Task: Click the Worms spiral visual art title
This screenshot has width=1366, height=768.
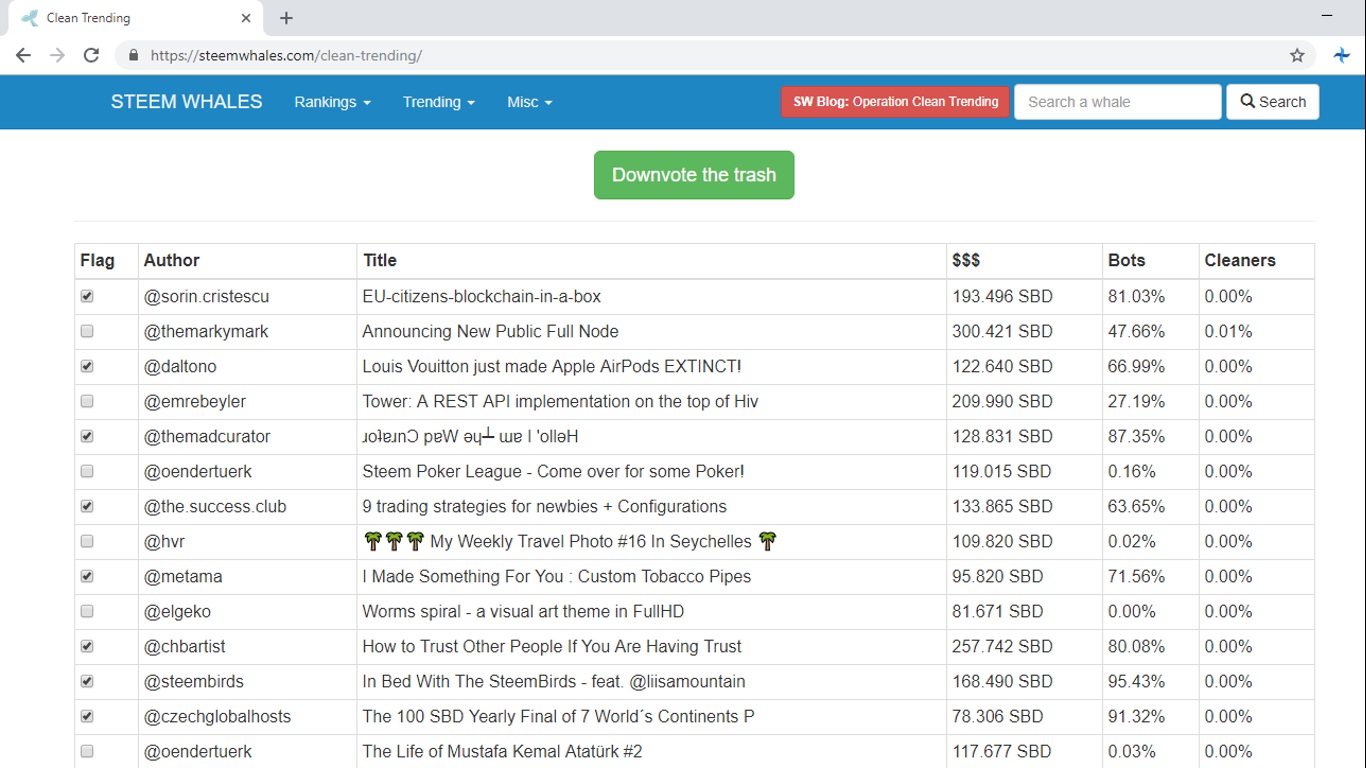Action: pos(523,611)
